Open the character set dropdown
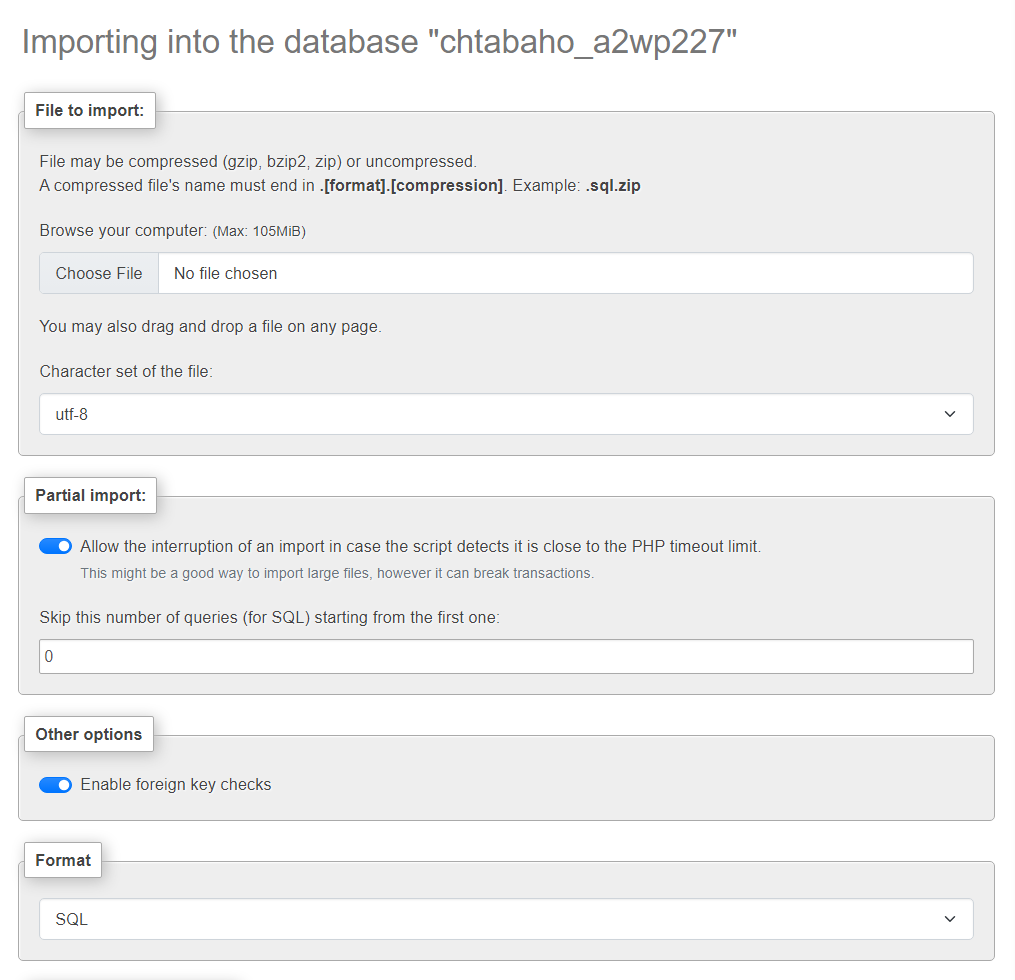1015x980 pixels. click(x=505, y=414)
